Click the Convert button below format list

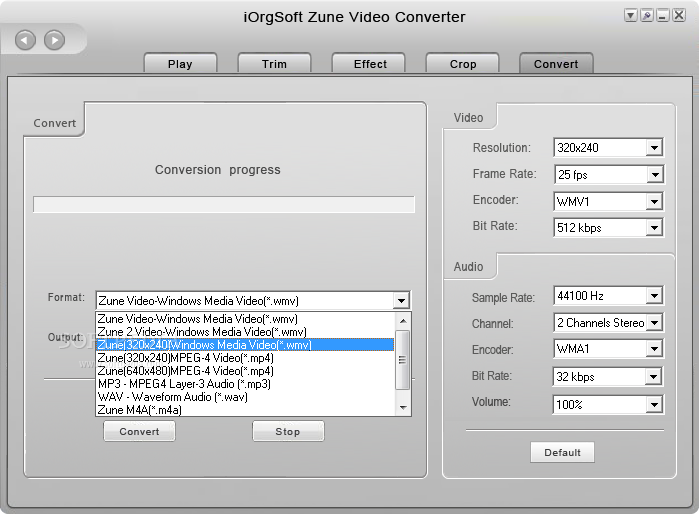coord(139,431)
